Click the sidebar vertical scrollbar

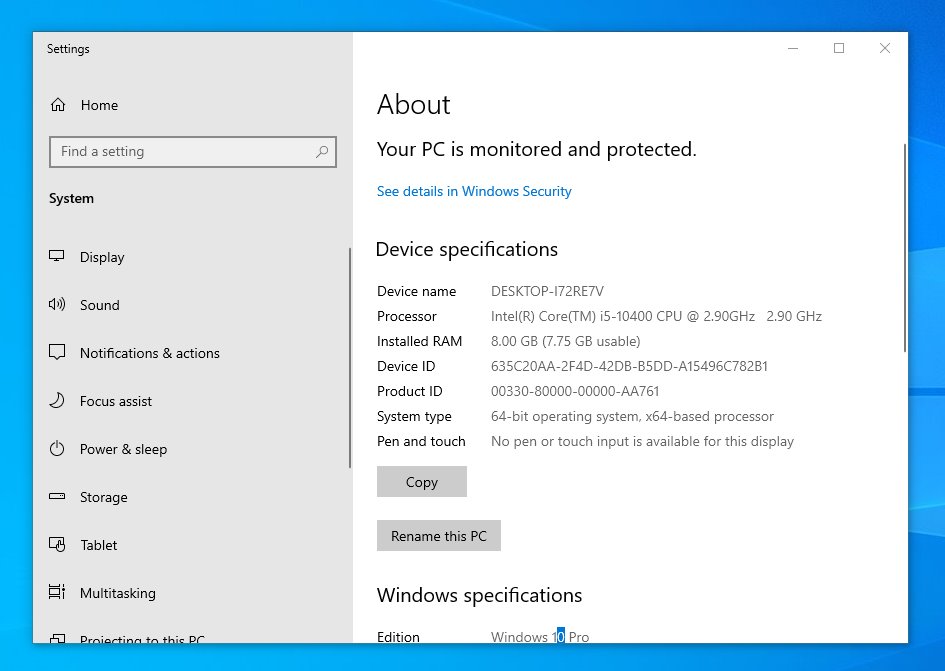[x=350, y=358]
